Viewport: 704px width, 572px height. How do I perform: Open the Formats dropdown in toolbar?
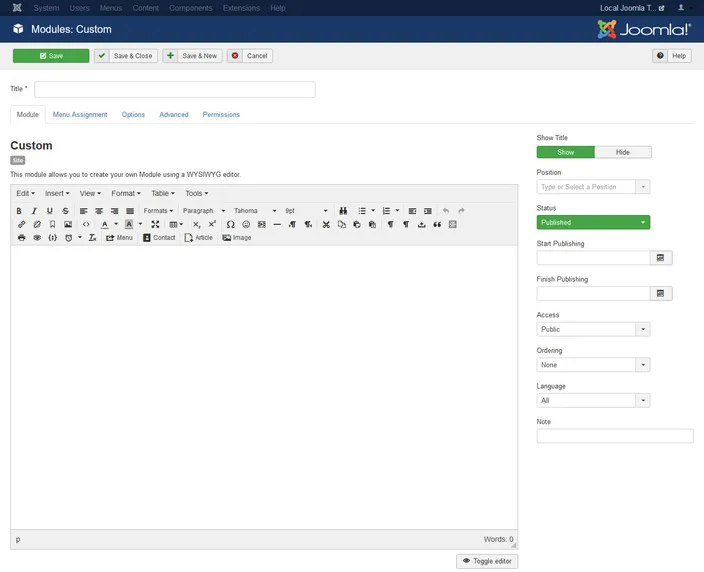(x=158, y=211)
